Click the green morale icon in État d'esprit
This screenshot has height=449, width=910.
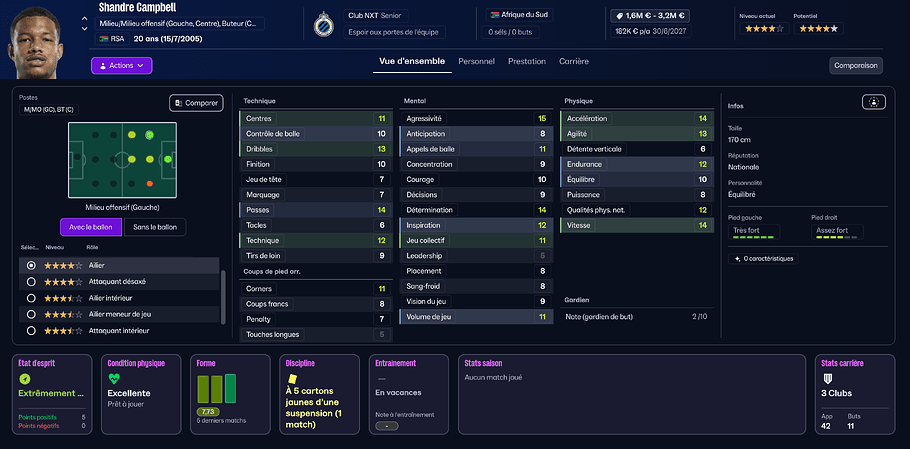(26, 379)
